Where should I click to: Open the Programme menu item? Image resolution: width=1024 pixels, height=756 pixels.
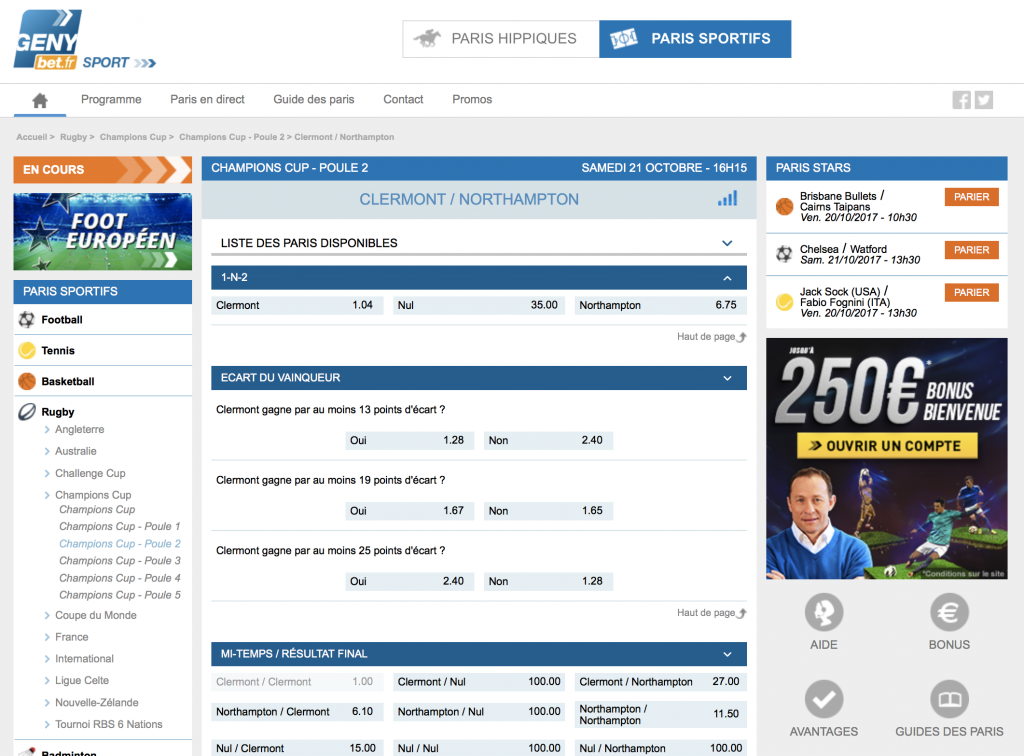click(x=111, y=99)
